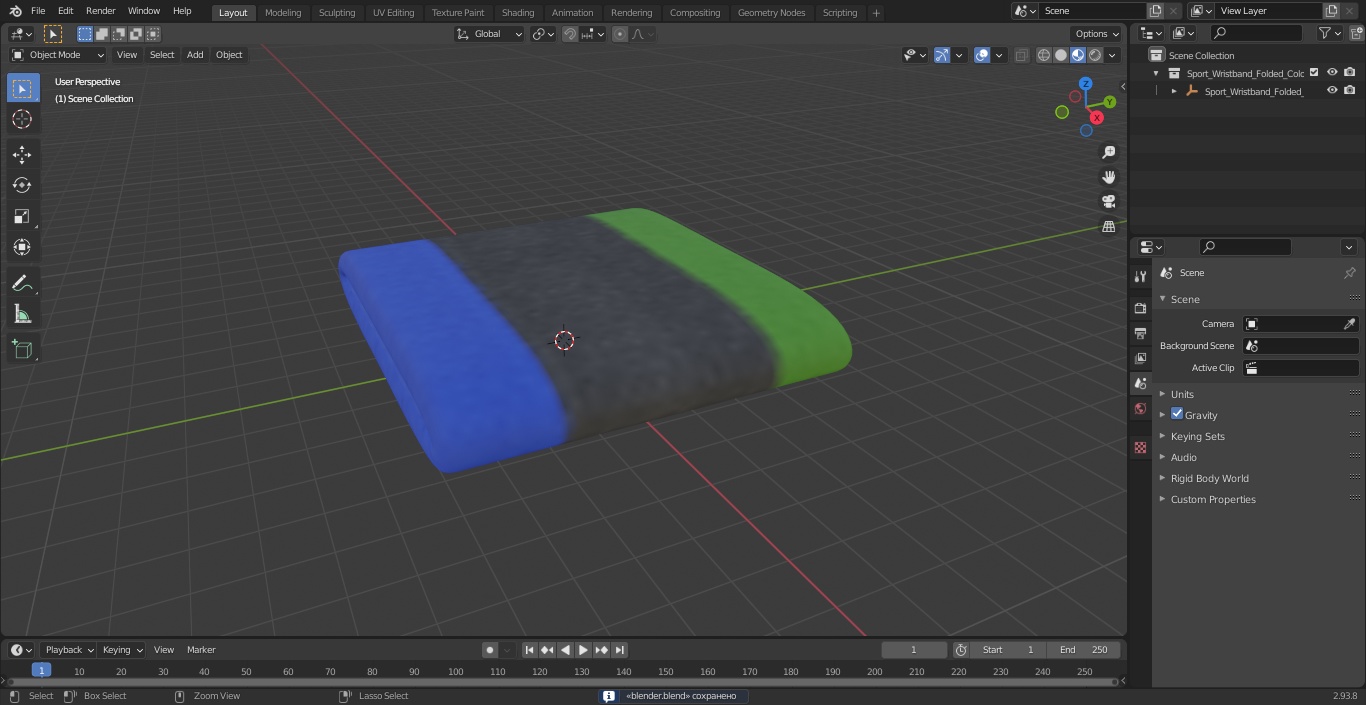
Task: Jump to the timeline end frame
Action: [x=619, y=650]
